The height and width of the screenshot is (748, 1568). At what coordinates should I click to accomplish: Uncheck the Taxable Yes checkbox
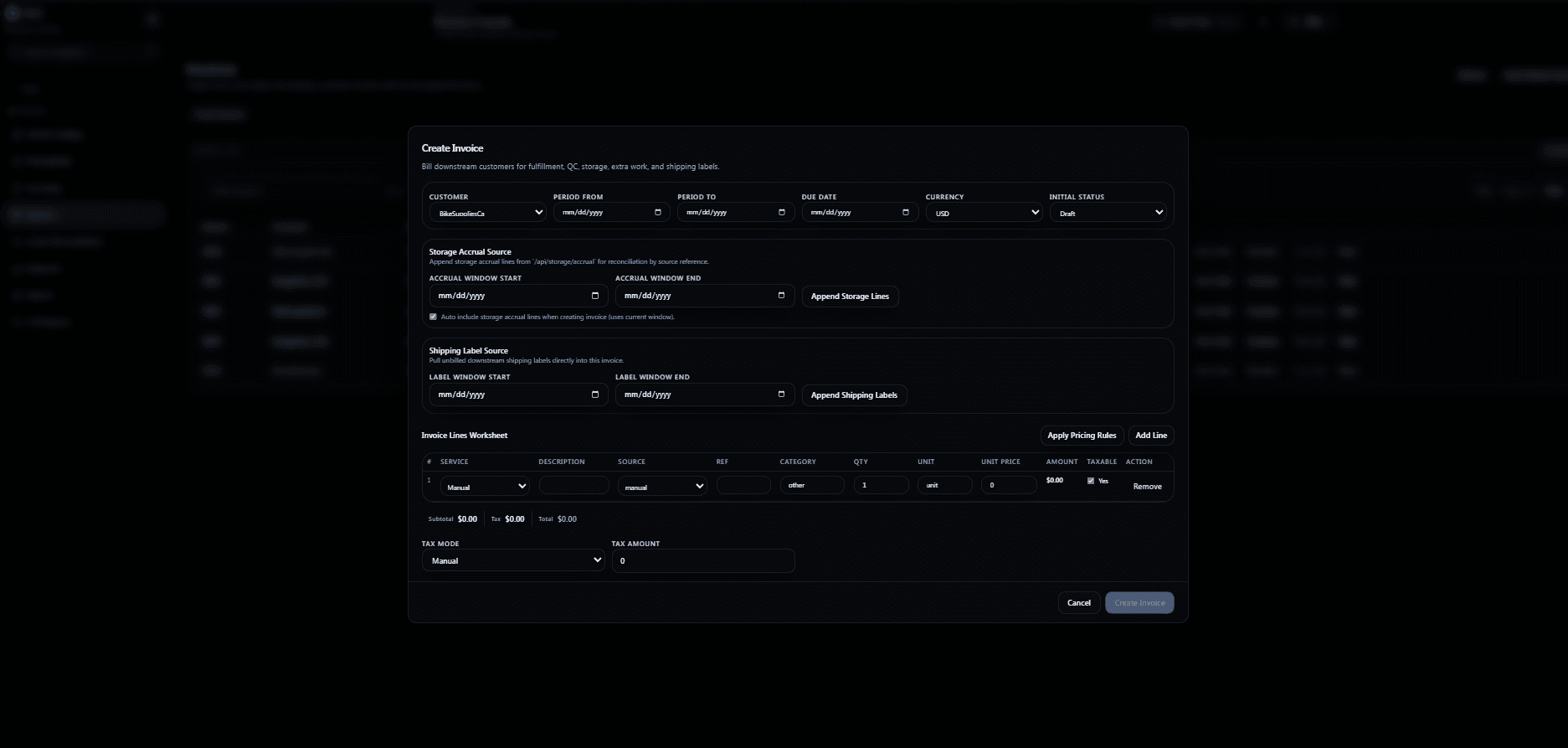(1091, 481)
